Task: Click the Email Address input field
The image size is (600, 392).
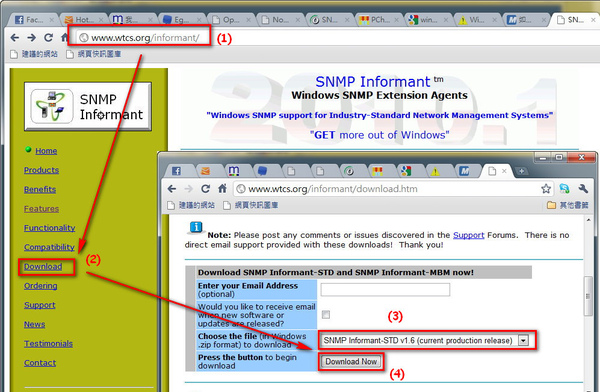Action: coord(385,289)
